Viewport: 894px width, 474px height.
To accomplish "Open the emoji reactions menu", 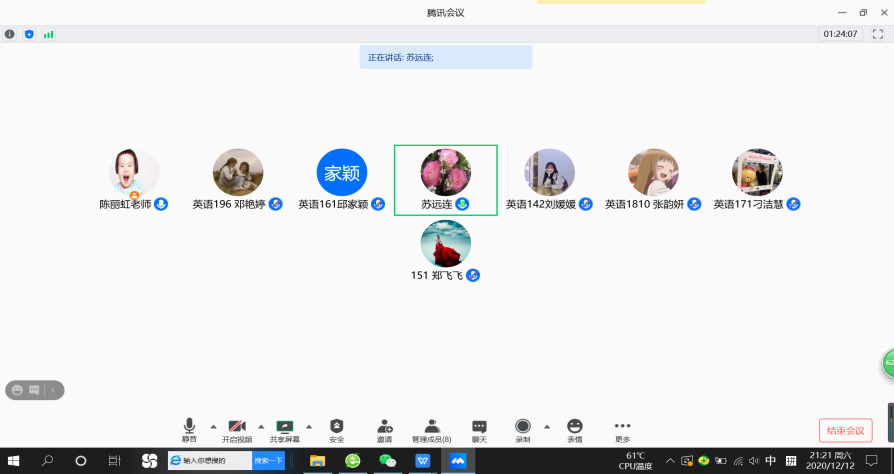I will 574,428.
